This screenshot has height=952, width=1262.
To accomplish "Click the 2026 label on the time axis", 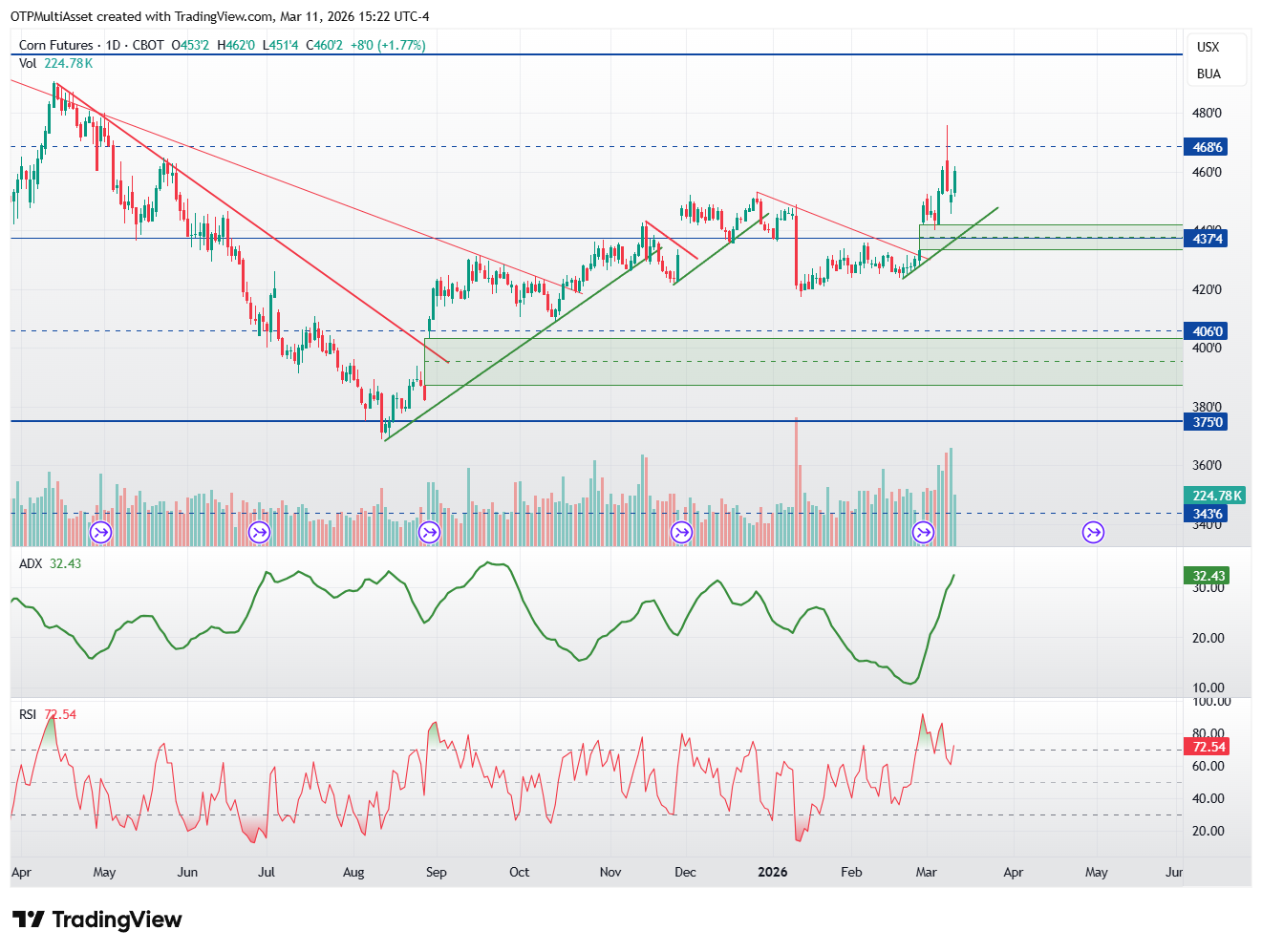I will (x=772, y=872).
